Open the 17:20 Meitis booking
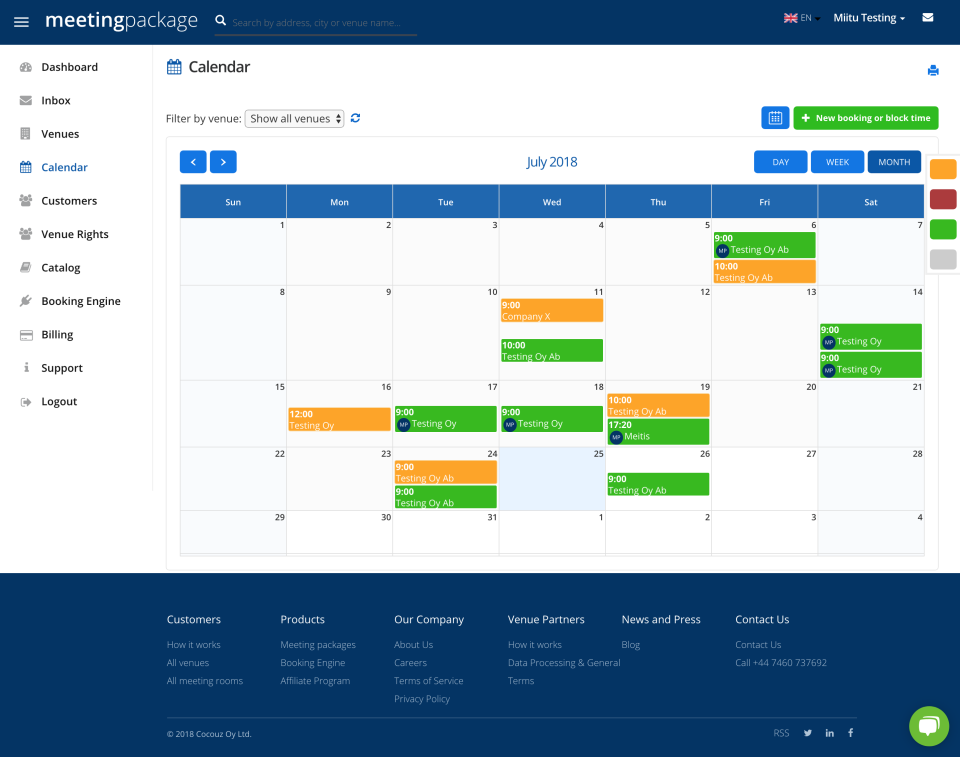 click(x=658, y=431)
